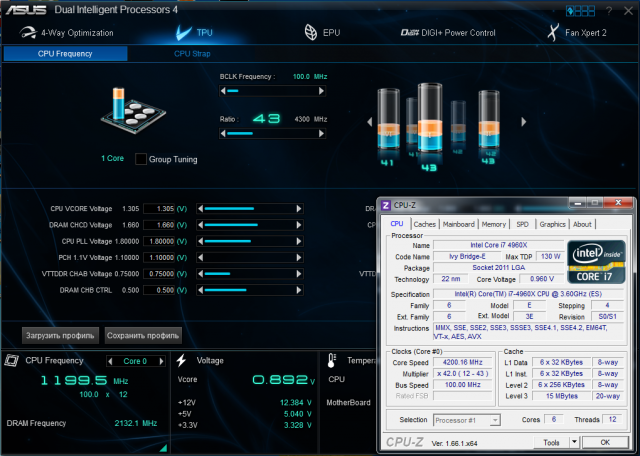The width and height of the screenshot is (640, 456).
Task: Open the Fan Xpert 2 section
Action: 577,32
